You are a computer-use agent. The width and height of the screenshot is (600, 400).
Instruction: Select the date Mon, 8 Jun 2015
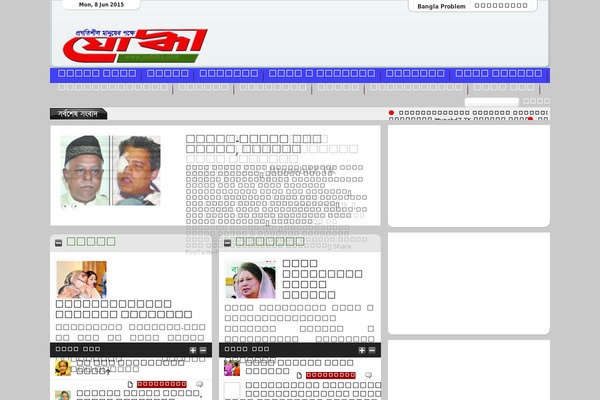(101, 5)
